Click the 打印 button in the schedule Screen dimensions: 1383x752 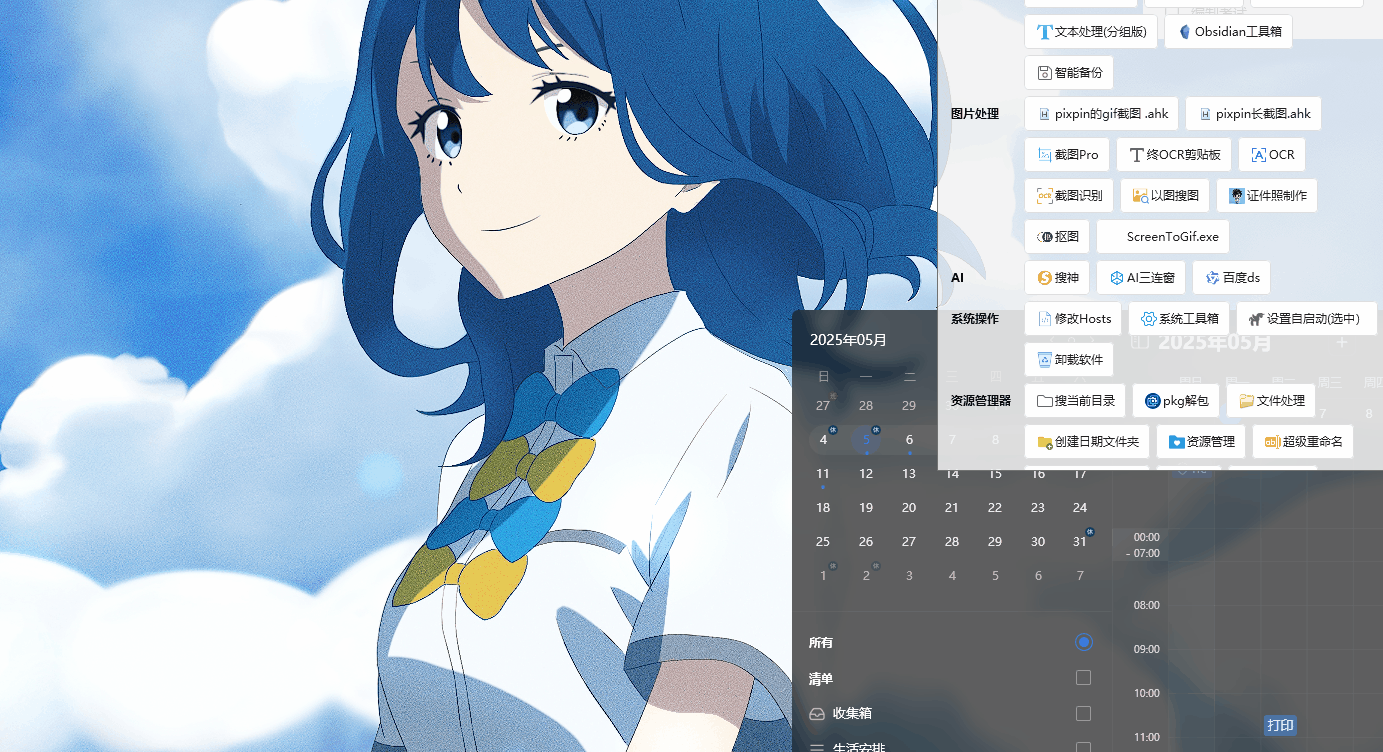[x=1280, y=726]
